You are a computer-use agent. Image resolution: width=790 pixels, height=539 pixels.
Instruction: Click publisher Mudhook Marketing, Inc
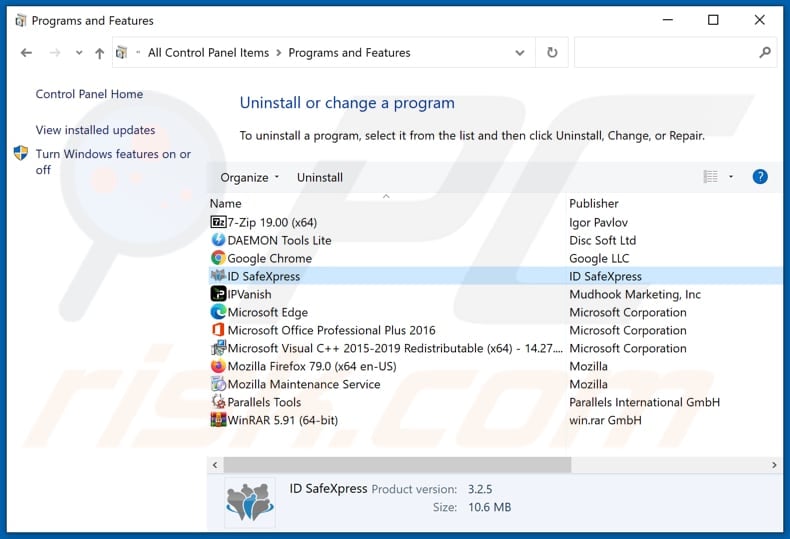click(635, 294)
